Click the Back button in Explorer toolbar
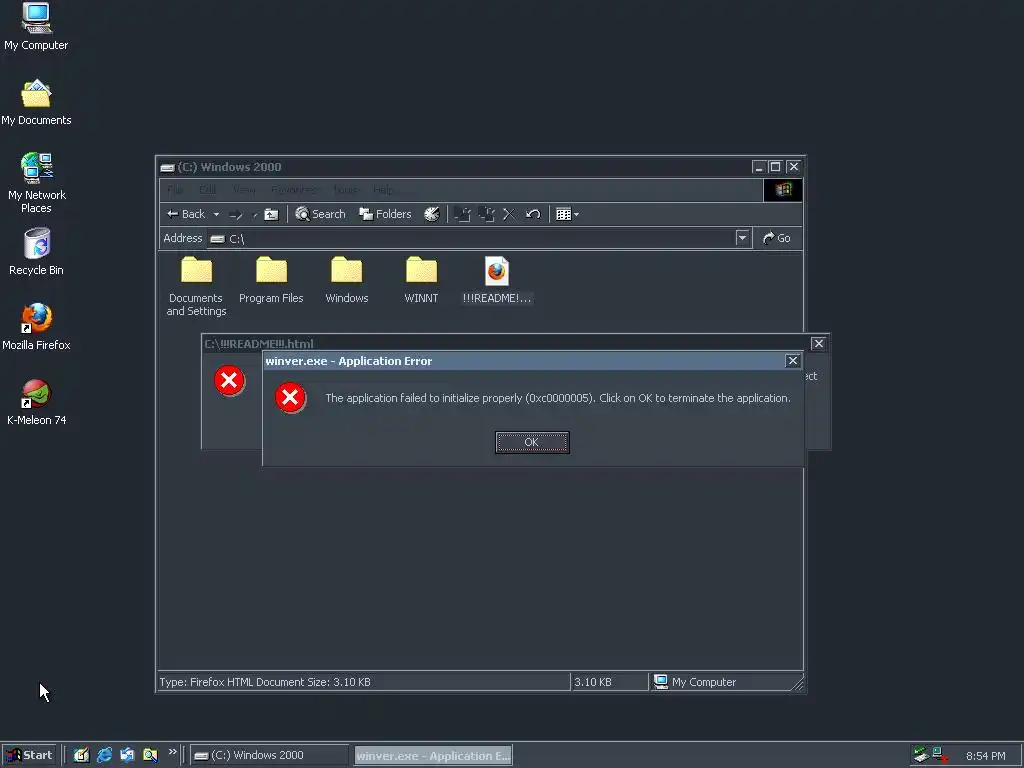 tap(186, 214)
